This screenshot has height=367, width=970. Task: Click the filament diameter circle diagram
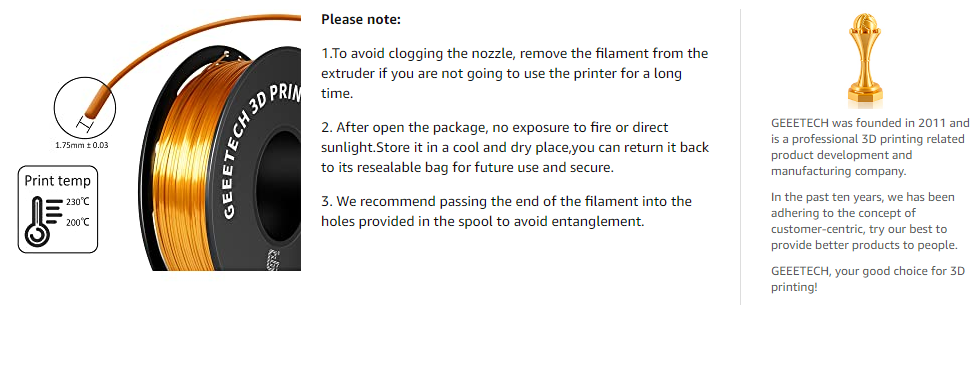pyautogui.click(x=85, y=108)
